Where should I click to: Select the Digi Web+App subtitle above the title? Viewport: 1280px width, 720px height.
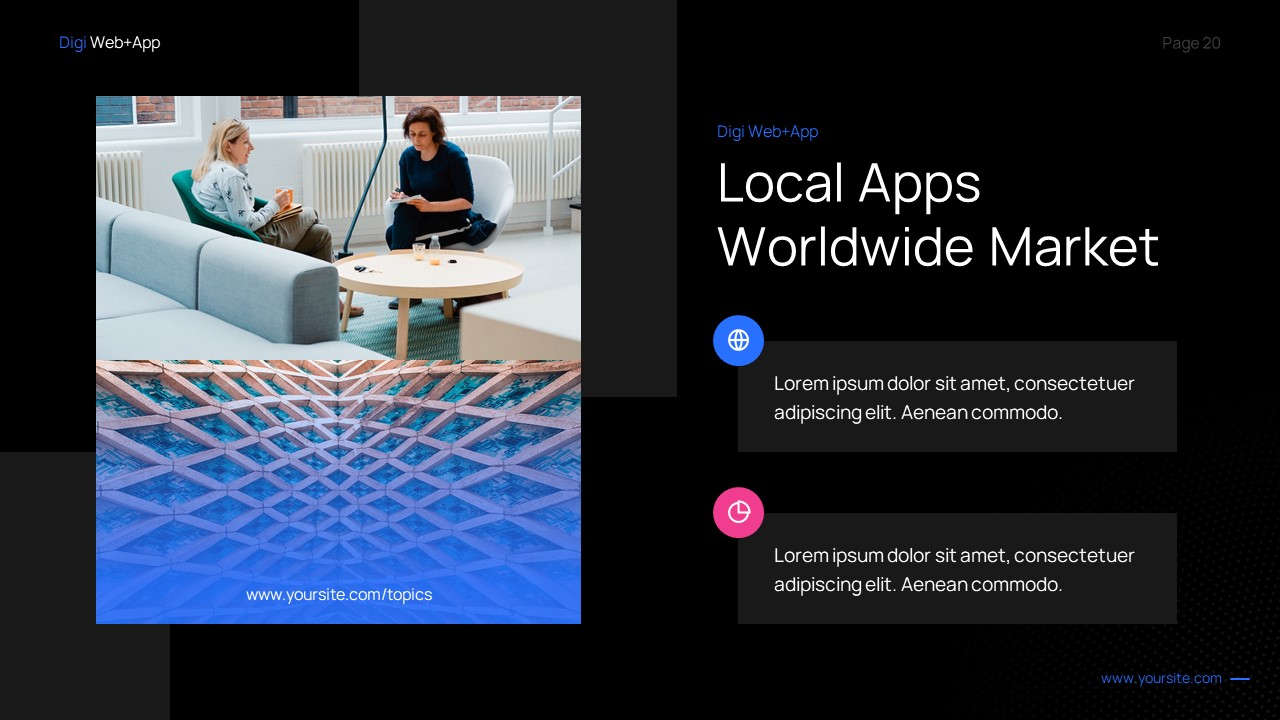767,131
